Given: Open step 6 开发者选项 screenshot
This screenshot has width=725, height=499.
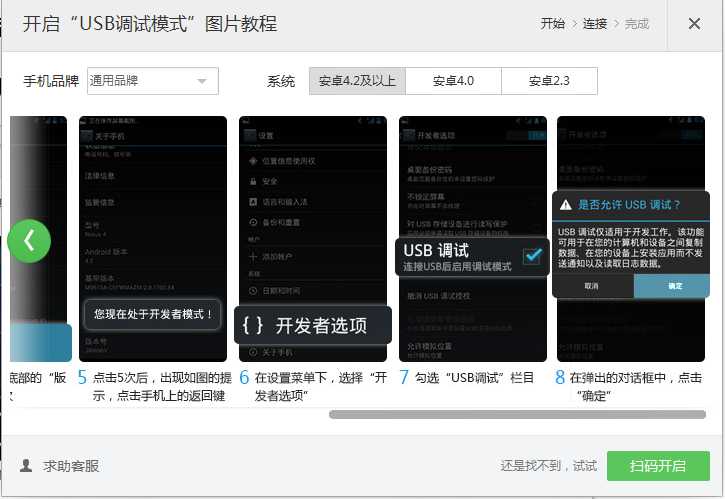Looking at the screenshot, I should click(x=313, y=239).
